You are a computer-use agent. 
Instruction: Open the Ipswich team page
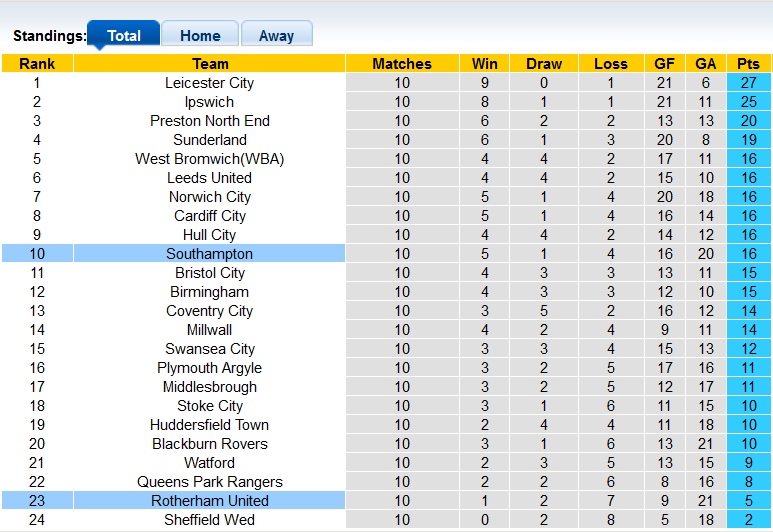(210, 102)
